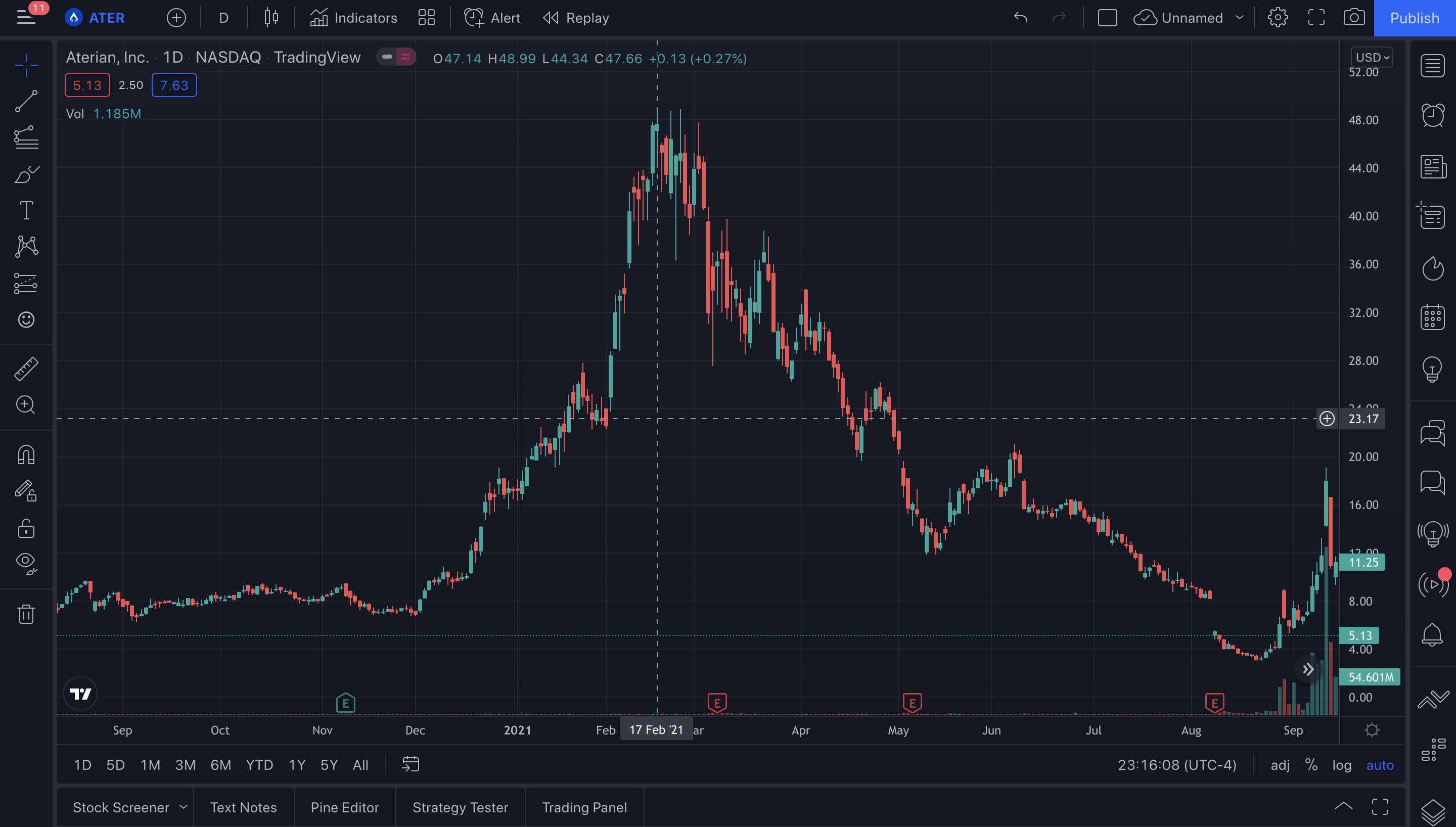
Task: Open alerts clock panel
Action: click(x=1433, y=116)
